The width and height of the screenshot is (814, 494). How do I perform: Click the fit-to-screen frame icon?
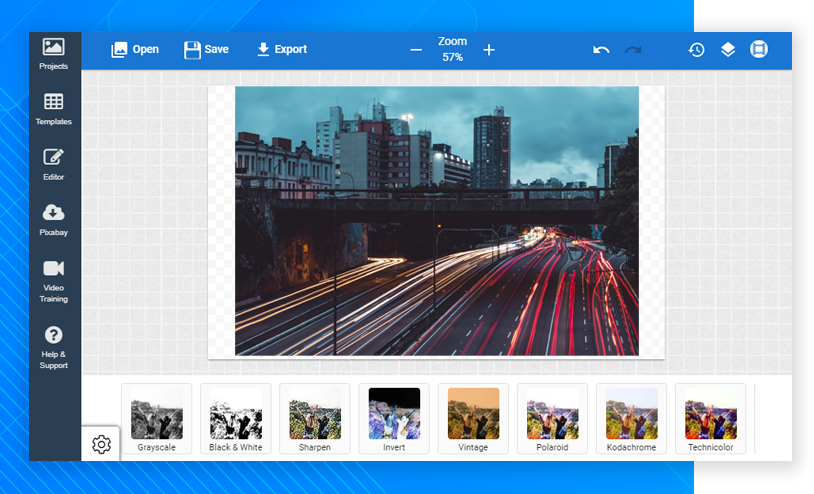(758, 49)
